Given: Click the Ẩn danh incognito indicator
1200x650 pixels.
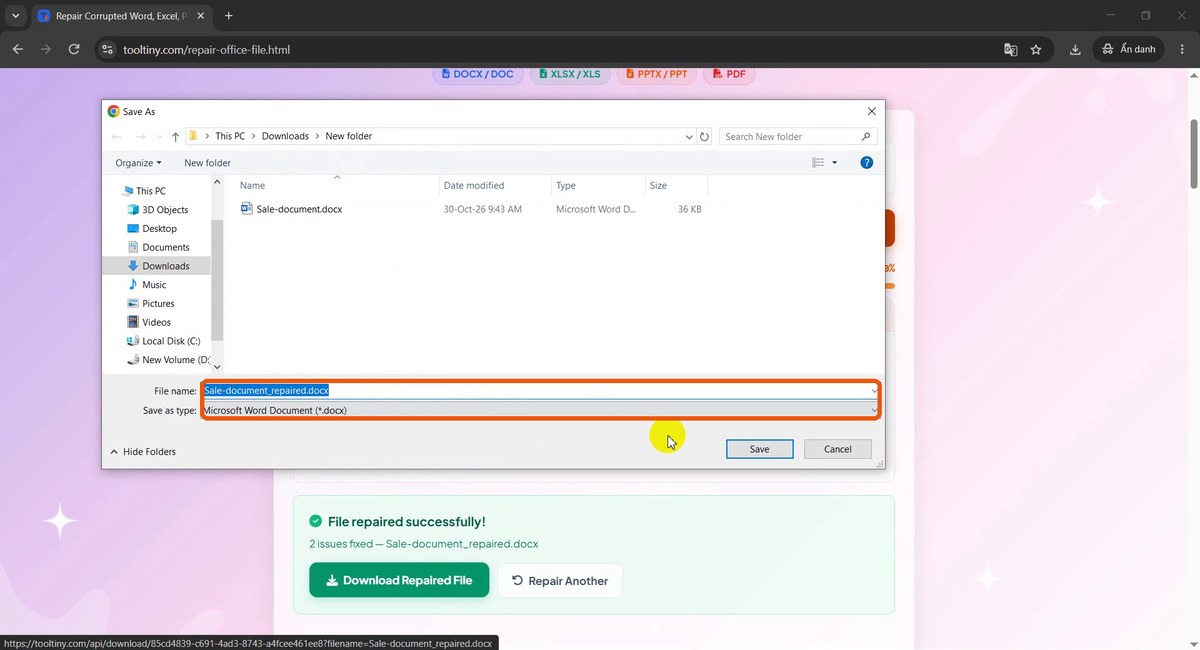Looking at the screenshot, I should [x=1129, y=49].
